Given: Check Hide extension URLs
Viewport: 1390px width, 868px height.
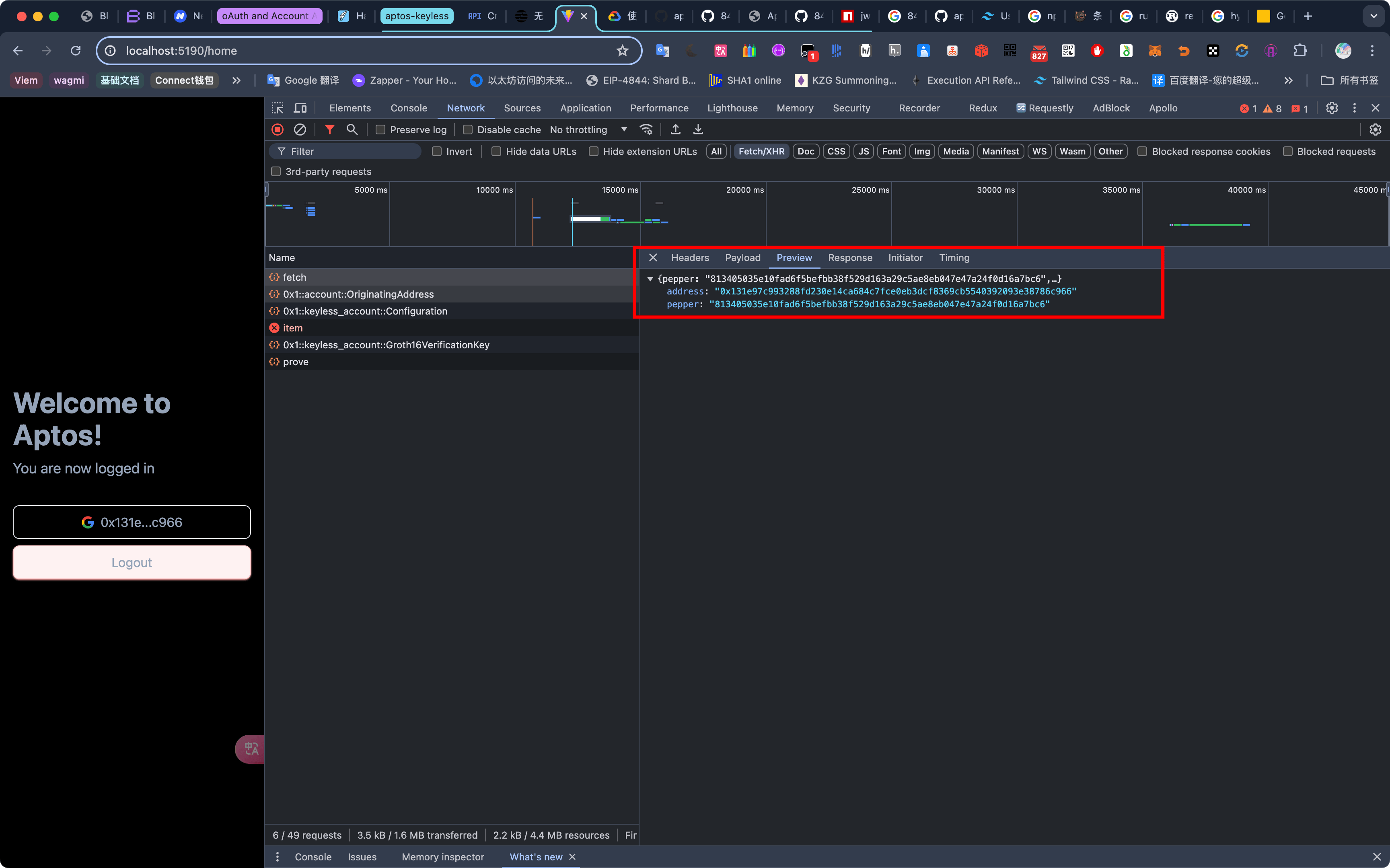Looking at the screenshot, I should click(593, 152).
